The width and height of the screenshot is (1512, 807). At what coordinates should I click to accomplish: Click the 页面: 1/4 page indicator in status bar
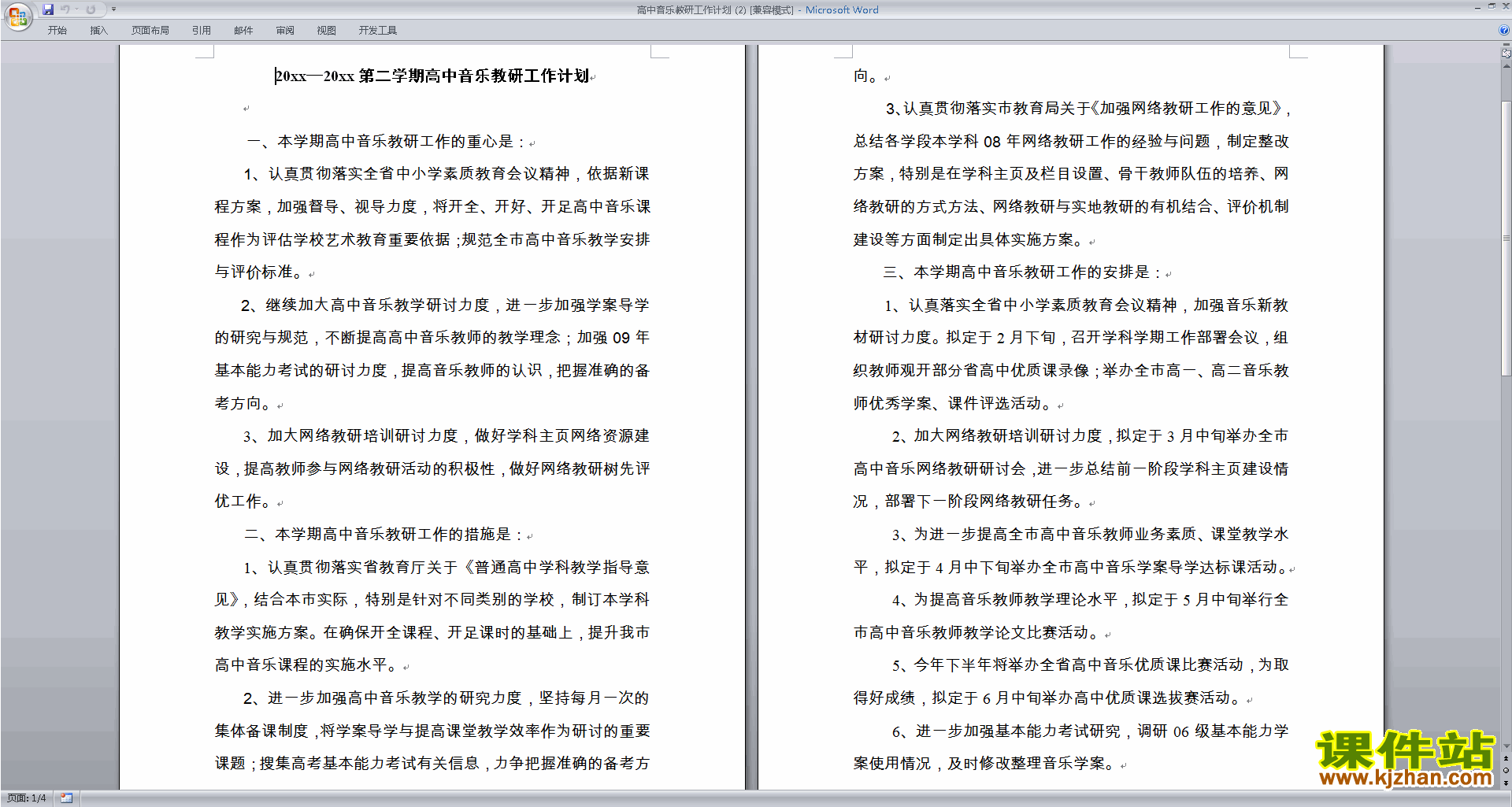pos(27,798)
